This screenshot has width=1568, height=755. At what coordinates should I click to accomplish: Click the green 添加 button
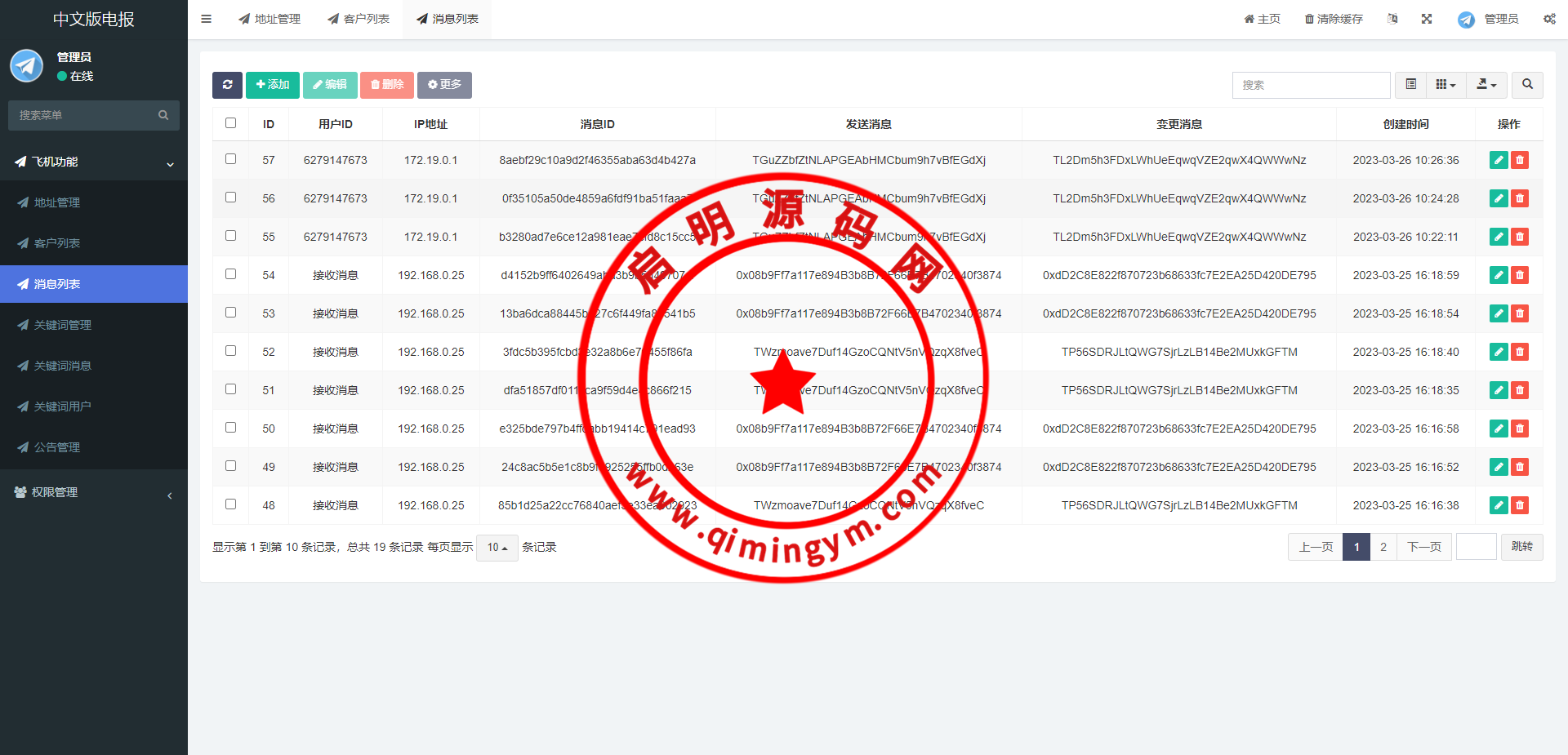(272, 85)
